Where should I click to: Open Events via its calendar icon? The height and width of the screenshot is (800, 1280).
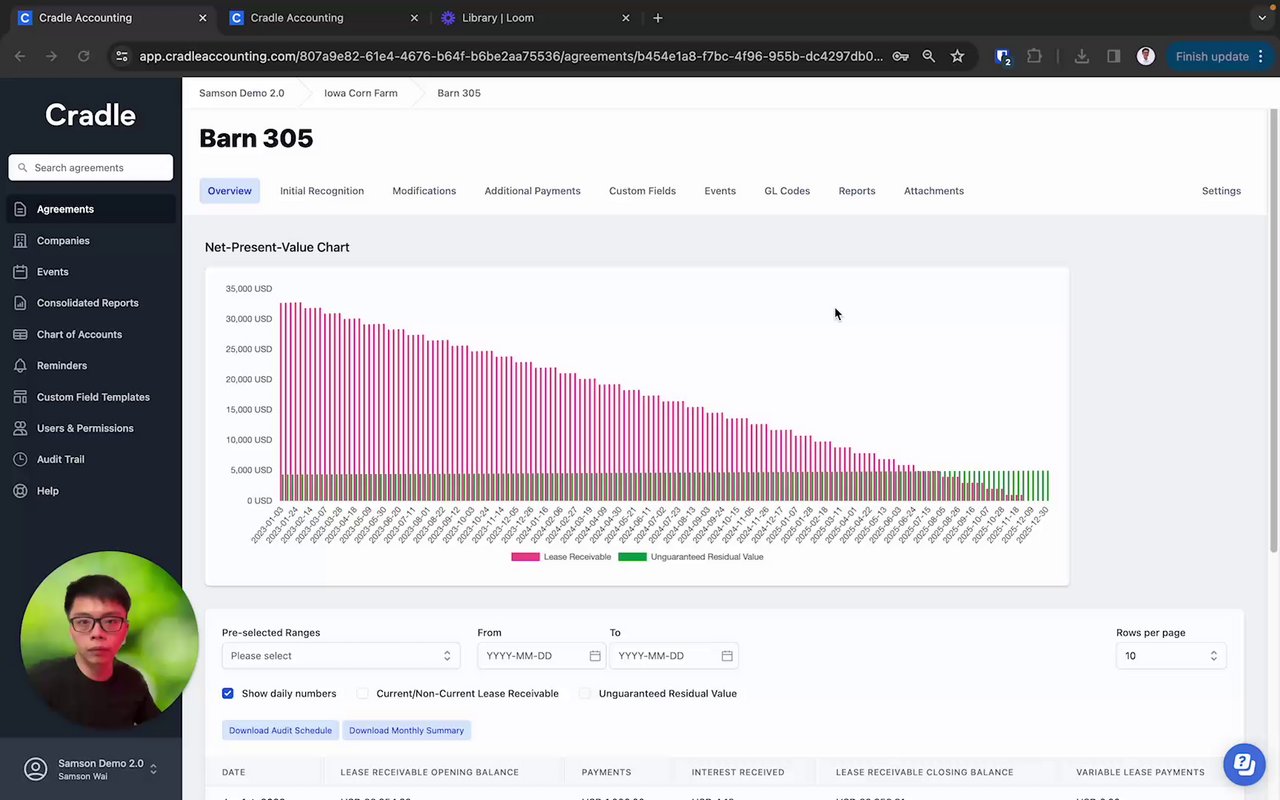click(x=20, y=272)
